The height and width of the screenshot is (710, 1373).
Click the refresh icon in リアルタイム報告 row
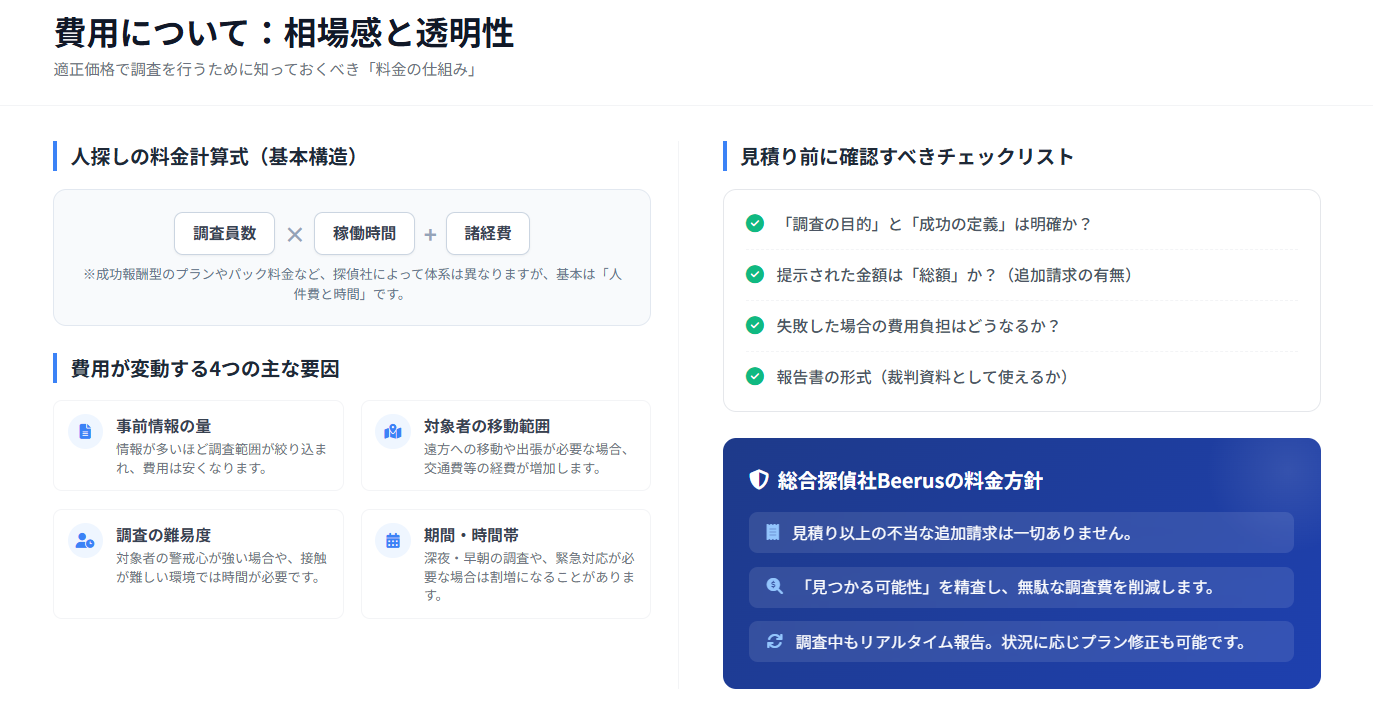(x=774, y=641)
